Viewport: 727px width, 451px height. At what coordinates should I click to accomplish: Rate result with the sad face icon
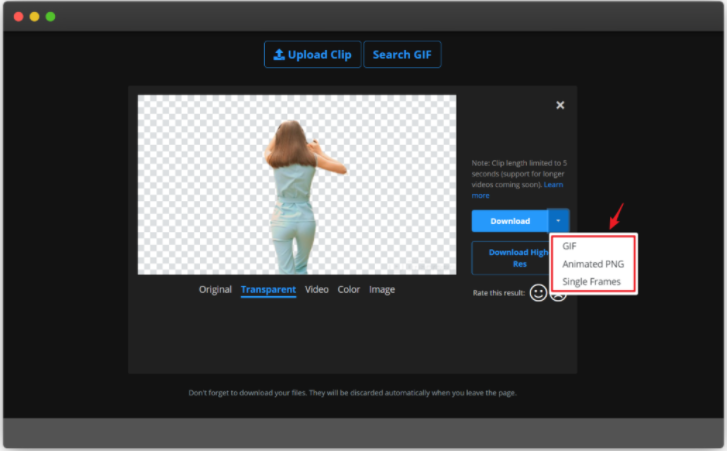click(x=558, y=295)
